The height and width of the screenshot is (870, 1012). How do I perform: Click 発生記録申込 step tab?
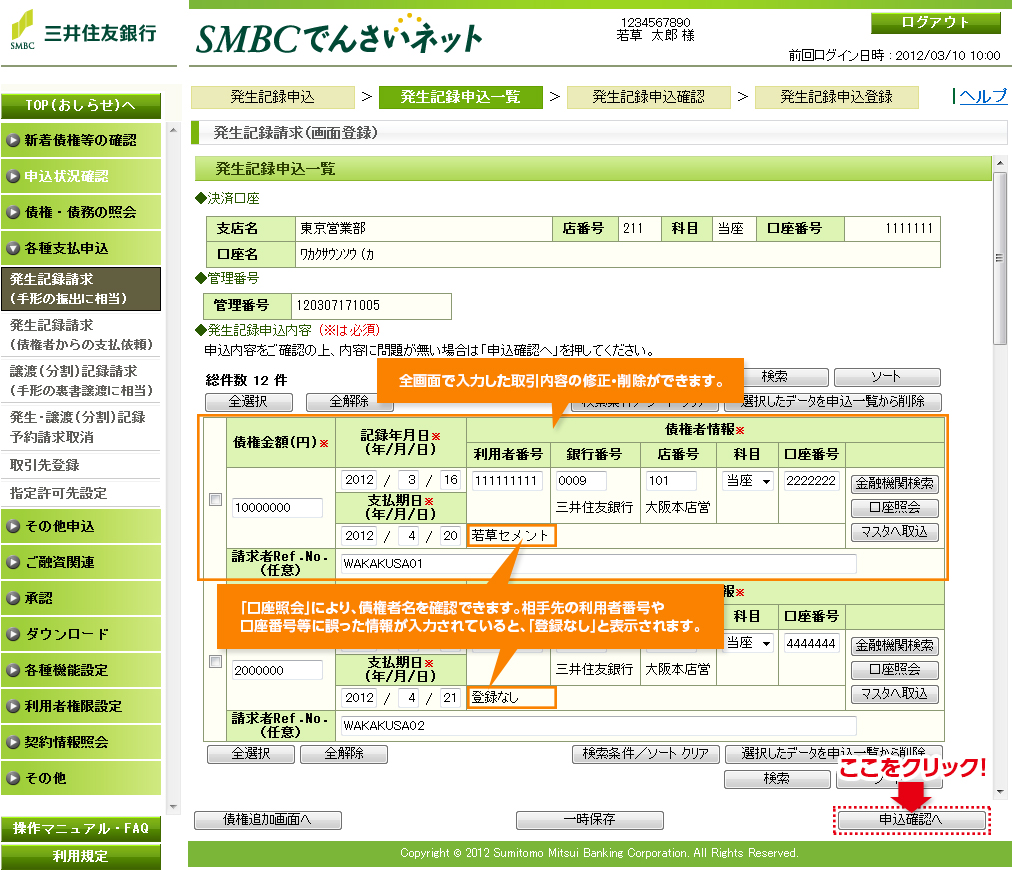272,97
